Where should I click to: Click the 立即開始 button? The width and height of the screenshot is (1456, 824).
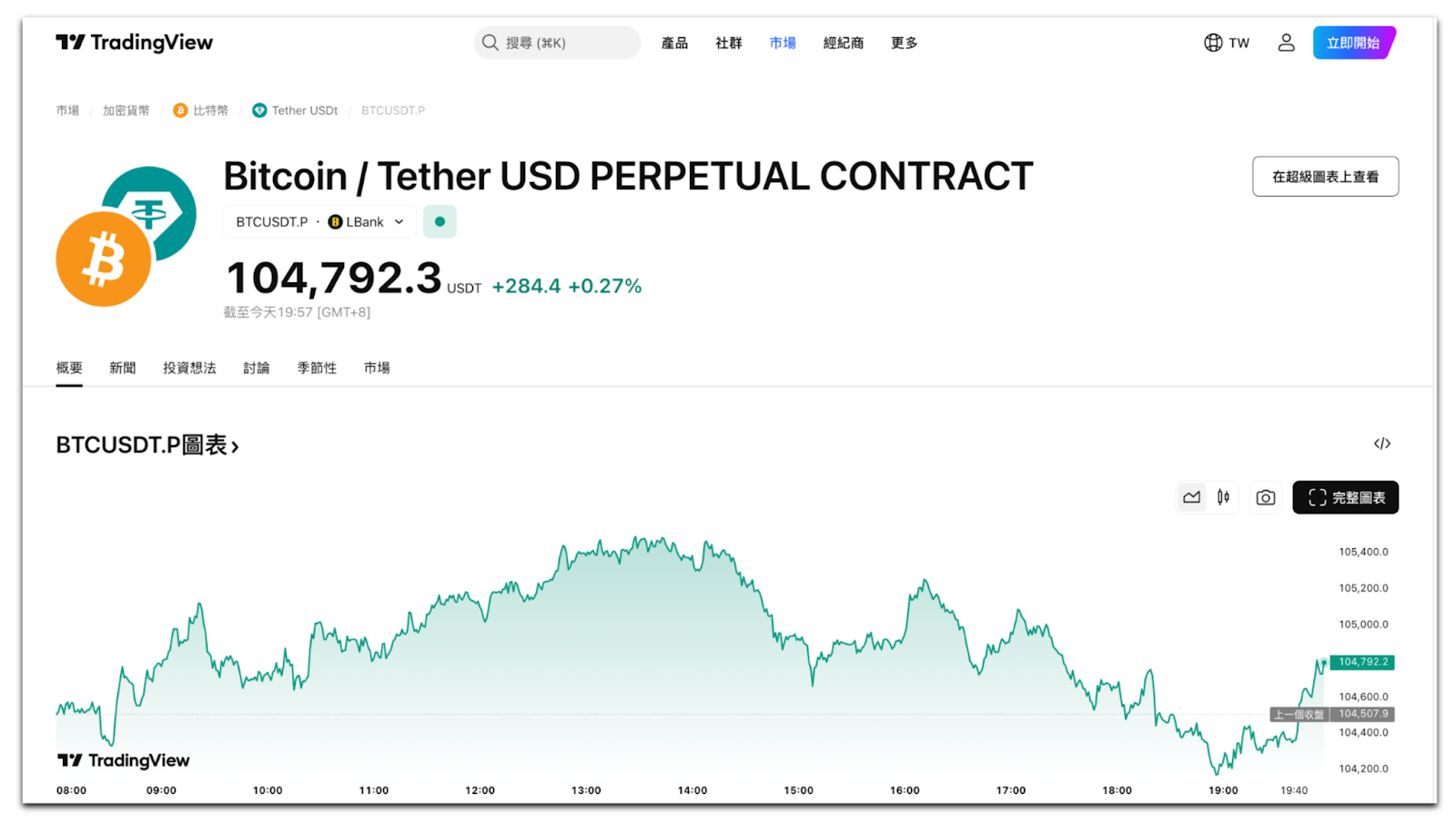(1353, 43)
